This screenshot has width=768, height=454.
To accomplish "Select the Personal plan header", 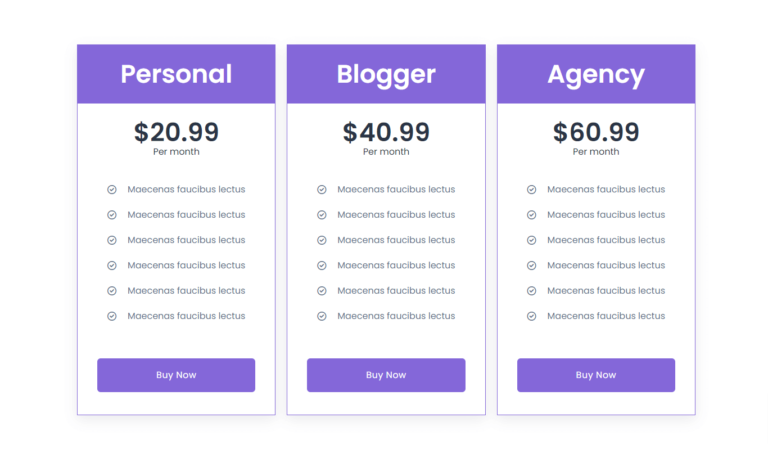I will (176, 74).
